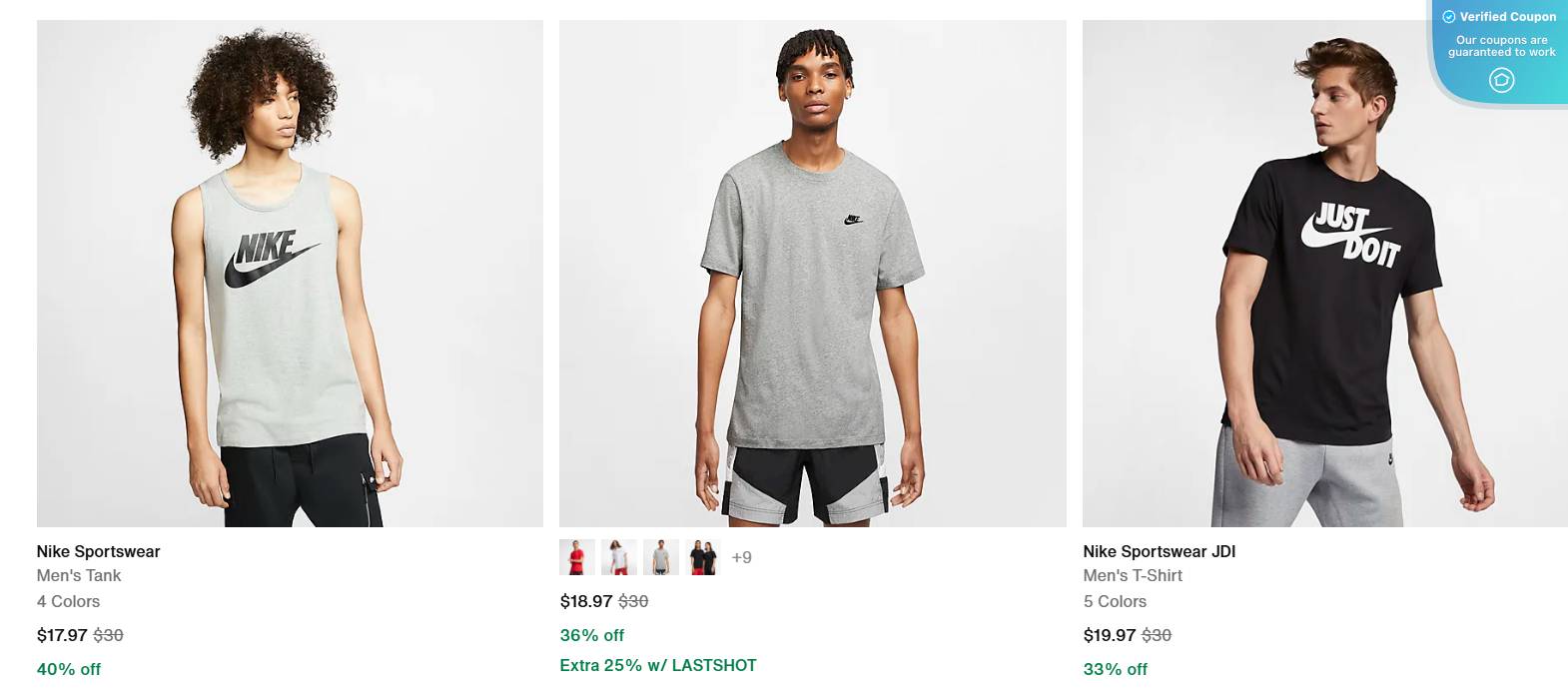Image resolution: width=1568 pixels, height=690 pixels.
Task: Click the Extra 25% w/ LASTSHOT offer
Action: point(657,664)
